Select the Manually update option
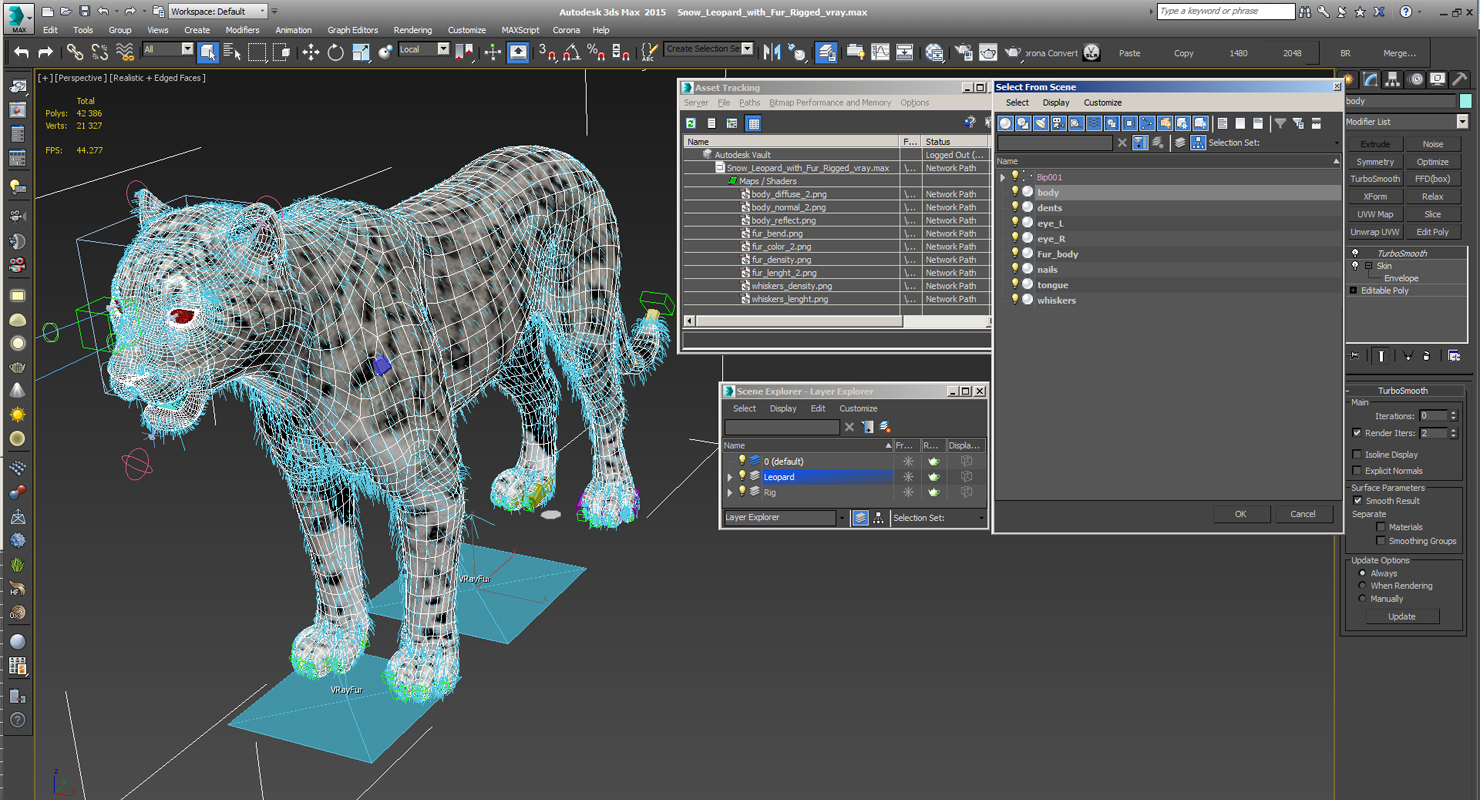 click(x=1362, y=599)
